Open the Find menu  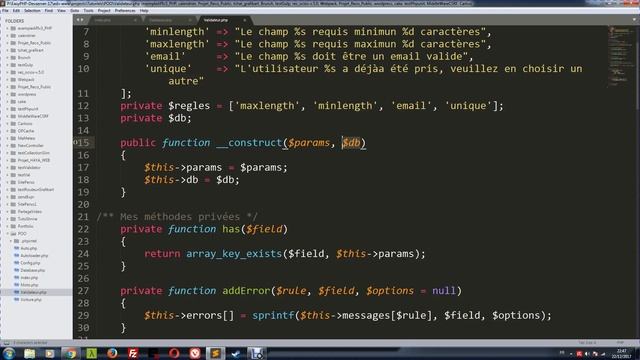pos(49,11)
